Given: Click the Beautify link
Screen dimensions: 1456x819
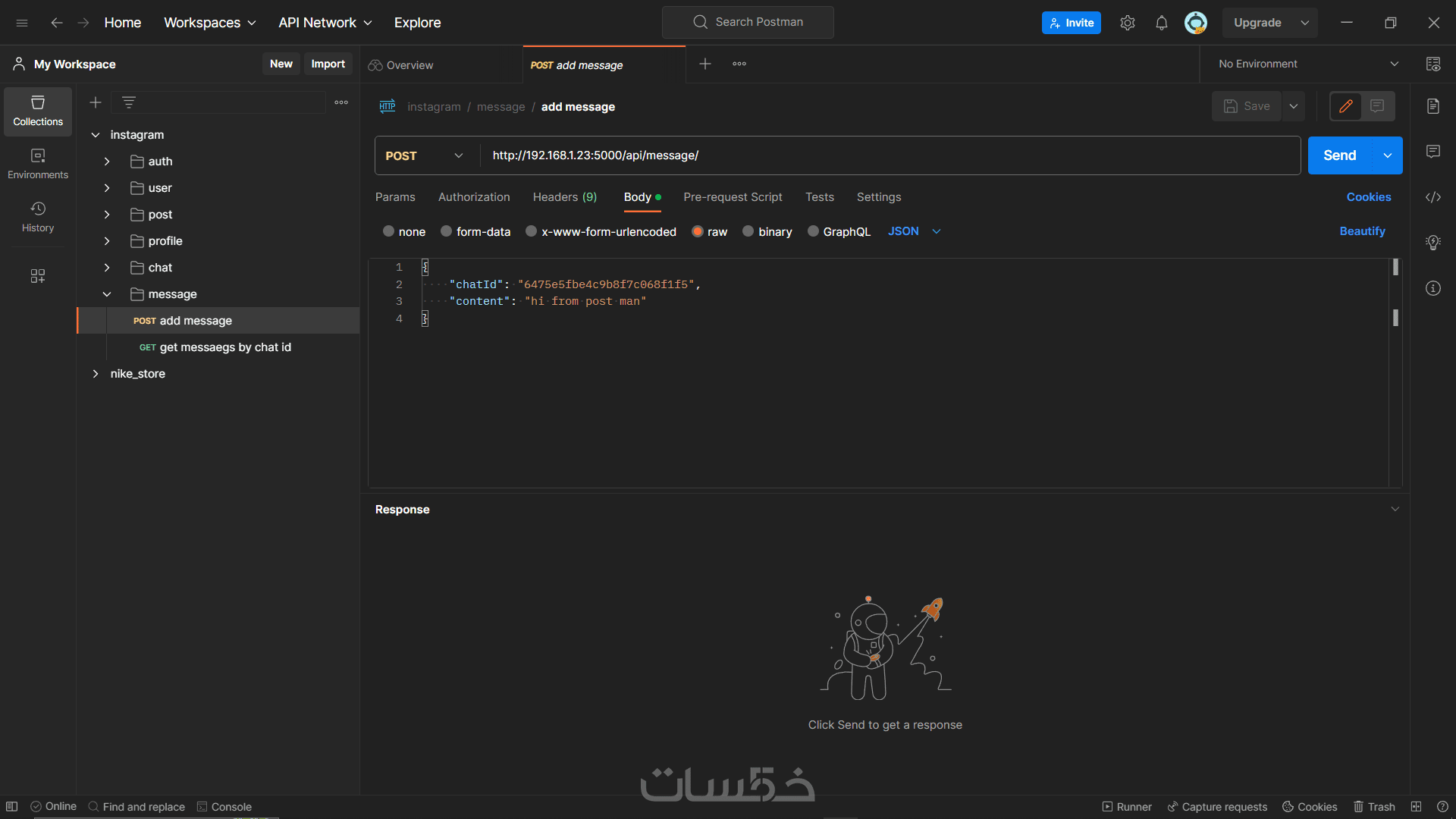Looking at the screenshot, I should pos(1362,231).
